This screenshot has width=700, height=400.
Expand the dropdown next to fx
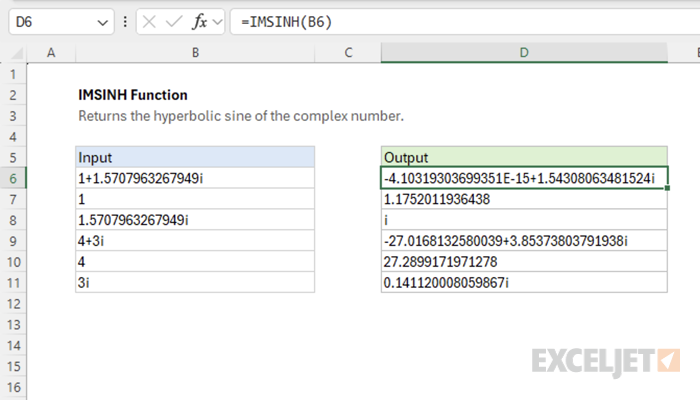(217, 22)
